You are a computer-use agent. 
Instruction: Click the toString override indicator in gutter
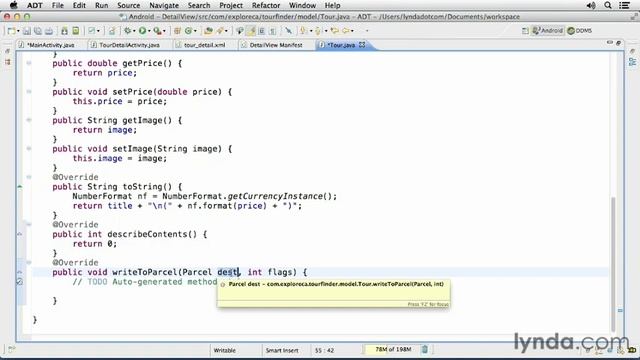(x=20, y=187)
